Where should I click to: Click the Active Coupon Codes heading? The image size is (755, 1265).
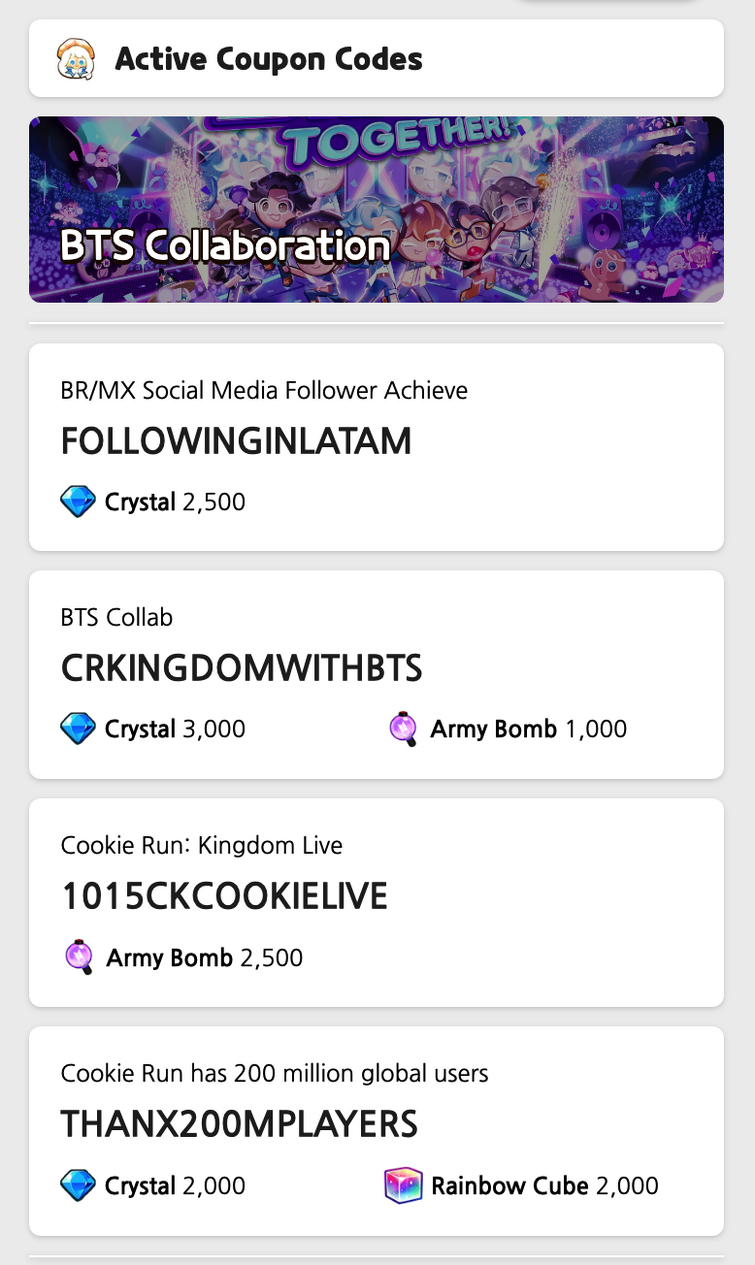tap(268, 60)
